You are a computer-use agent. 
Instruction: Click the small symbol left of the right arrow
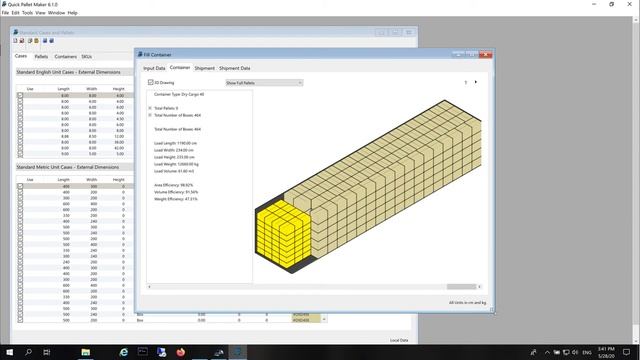pyautogui.click(x=466, y=82)
